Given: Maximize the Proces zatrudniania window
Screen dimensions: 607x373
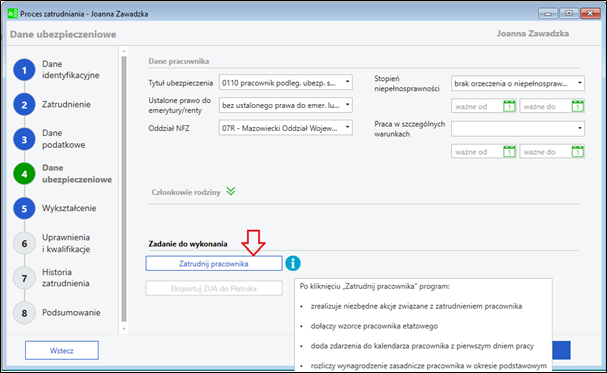Looking at the screenshot, I should 568,14.
